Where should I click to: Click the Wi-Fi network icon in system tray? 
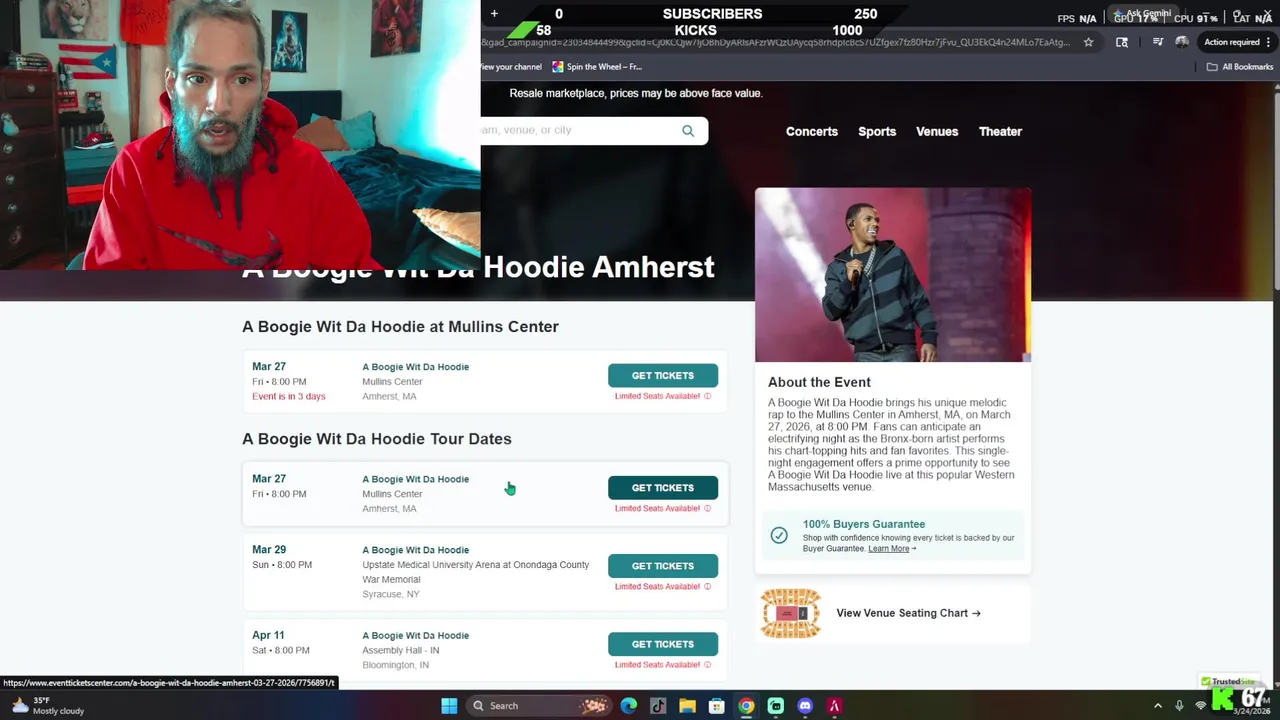click(x=1201, y=706)
